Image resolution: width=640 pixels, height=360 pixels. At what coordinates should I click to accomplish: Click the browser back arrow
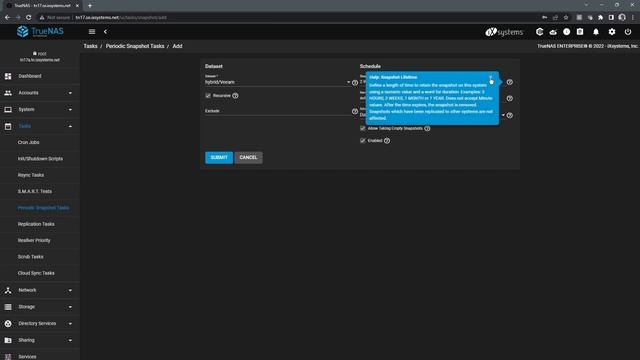[7, 18]
